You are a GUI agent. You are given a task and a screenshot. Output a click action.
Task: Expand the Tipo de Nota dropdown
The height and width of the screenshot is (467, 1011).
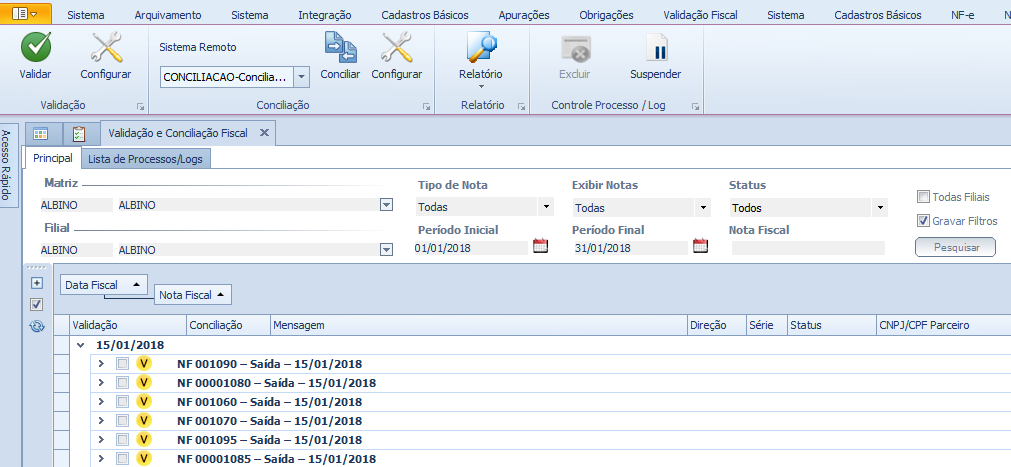[x=546, y=208]
